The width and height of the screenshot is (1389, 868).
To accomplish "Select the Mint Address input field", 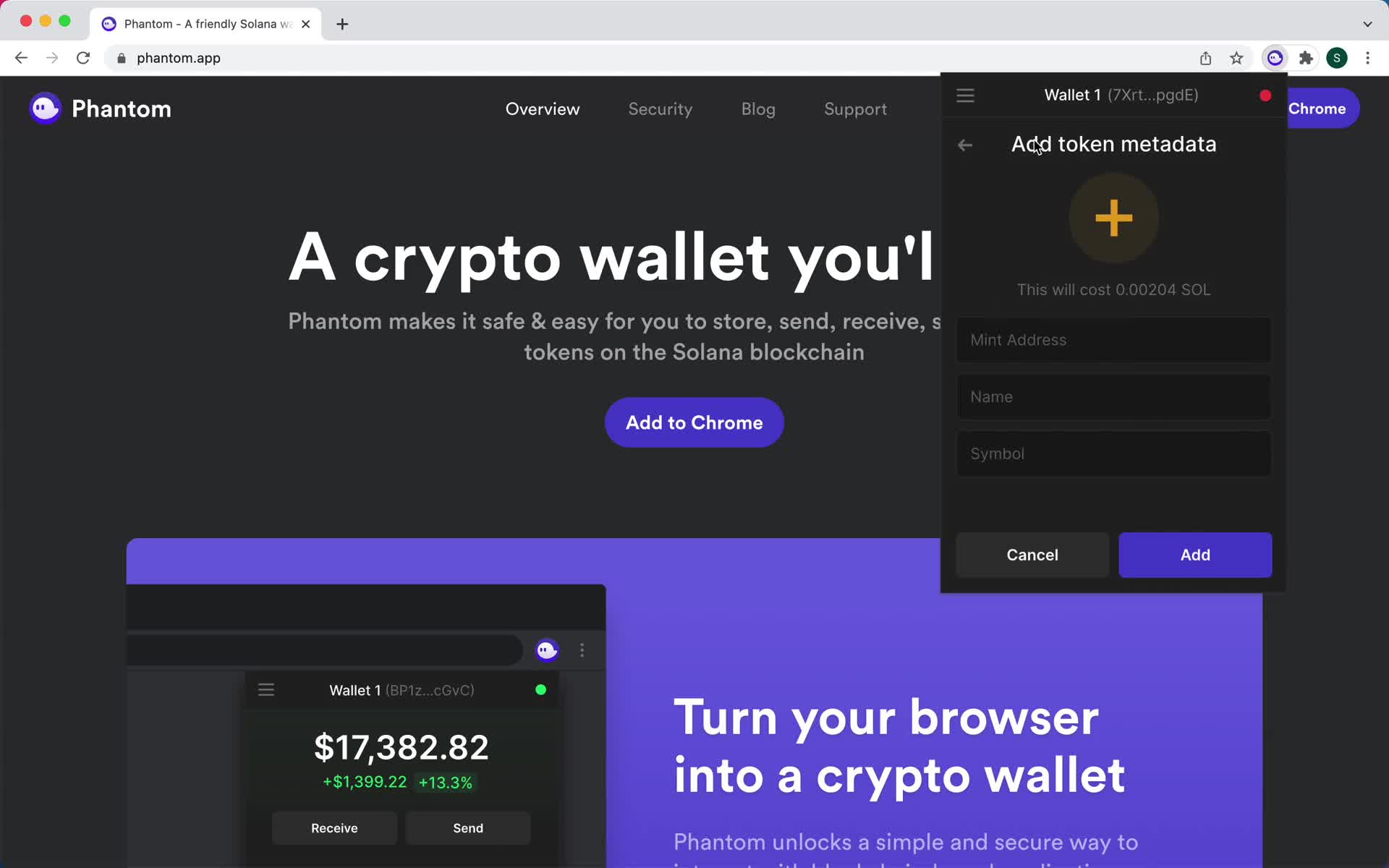I will coord(1114,340).
